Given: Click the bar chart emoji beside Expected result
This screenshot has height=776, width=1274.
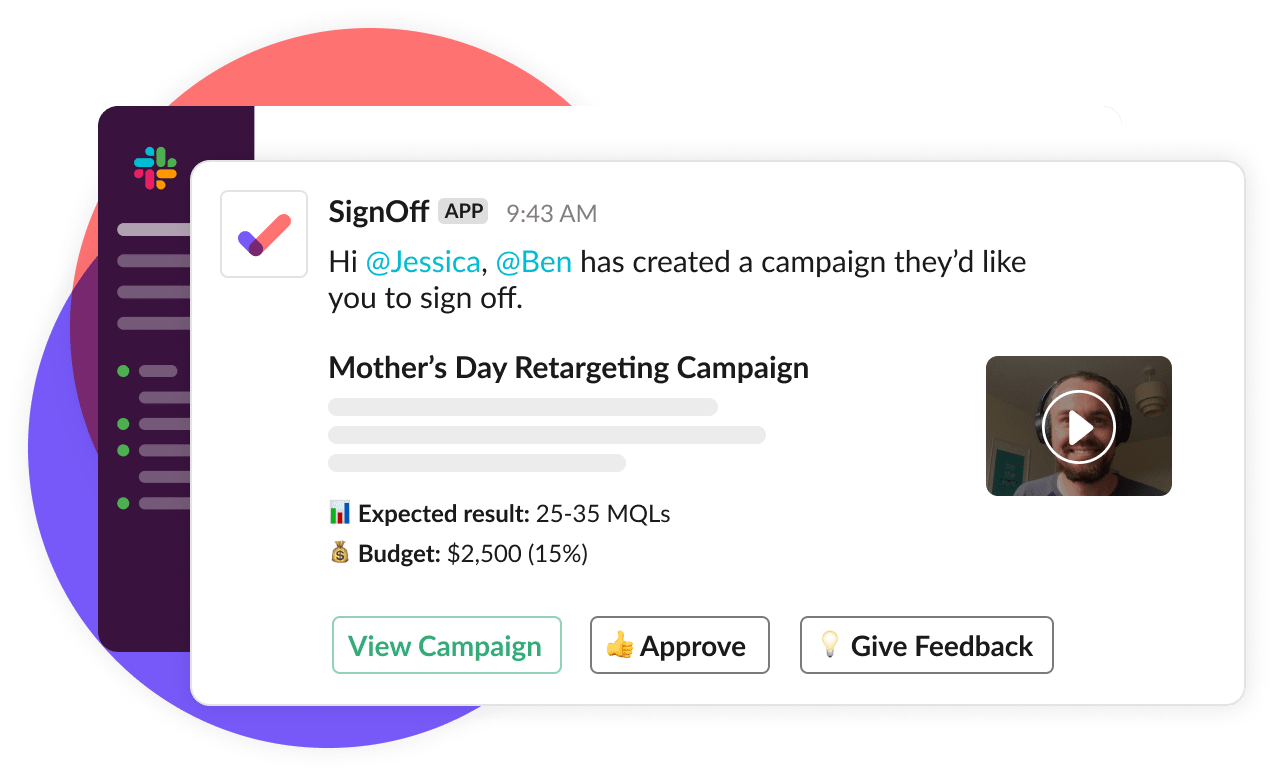Looking at the screenshot, I should pyautogui.click(x=340, y=513).
